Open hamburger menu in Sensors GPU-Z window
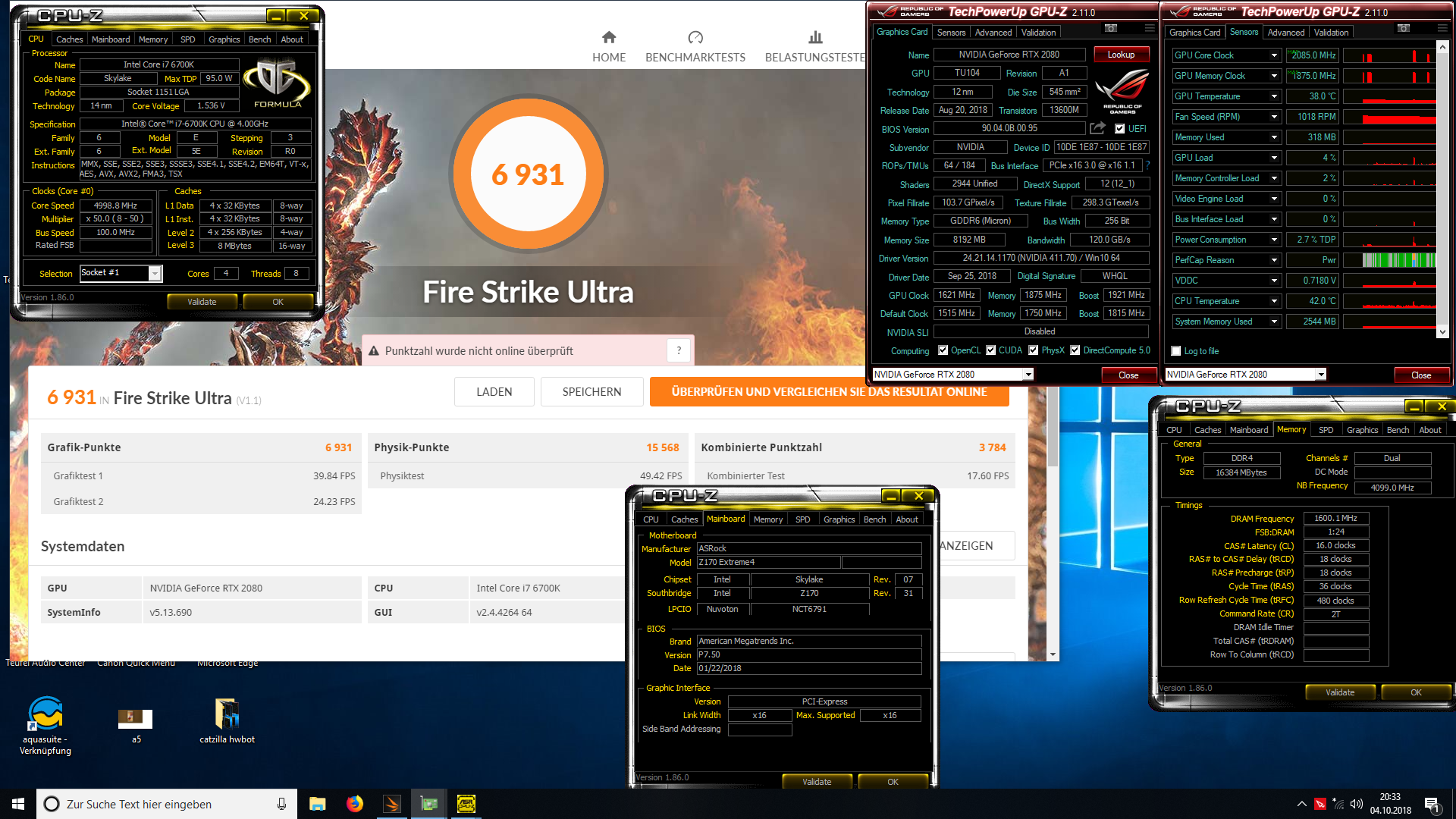Viewport: 1456px width, 819px height. pyautogui.click(x=1442, y=29)
